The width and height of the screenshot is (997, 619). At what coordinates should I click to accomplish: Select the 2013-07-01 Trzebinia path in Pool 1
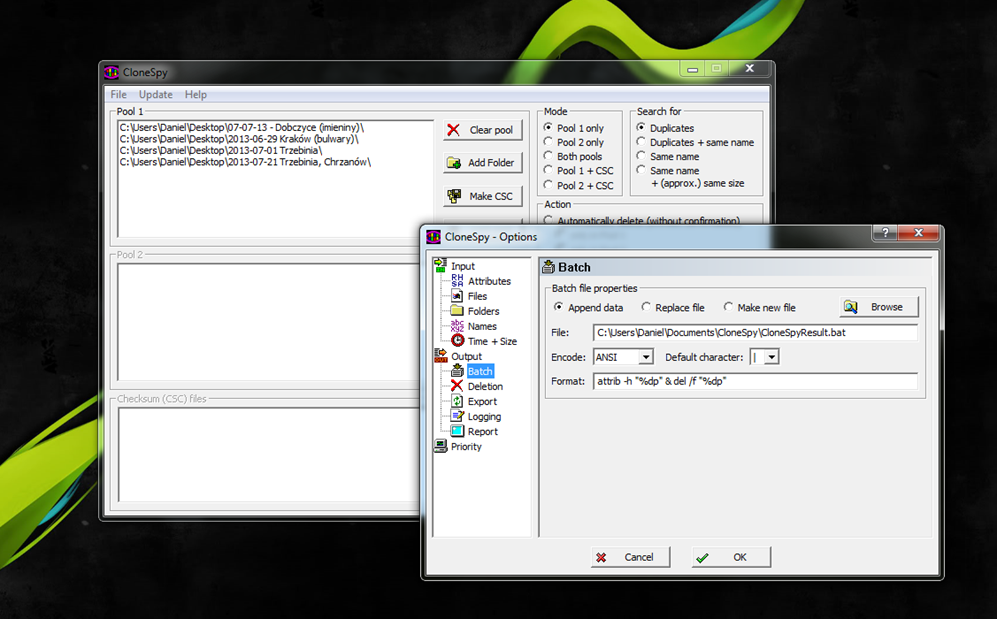(221, 150)
